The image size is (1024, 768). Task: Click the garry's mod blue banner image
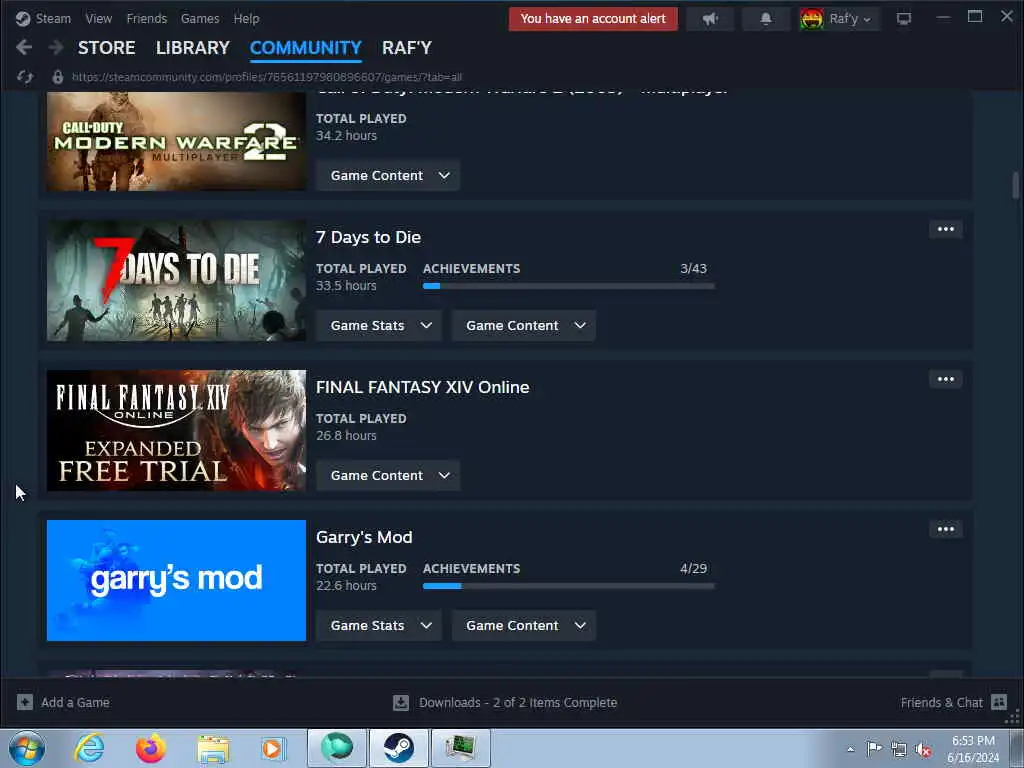pos(176,581)
